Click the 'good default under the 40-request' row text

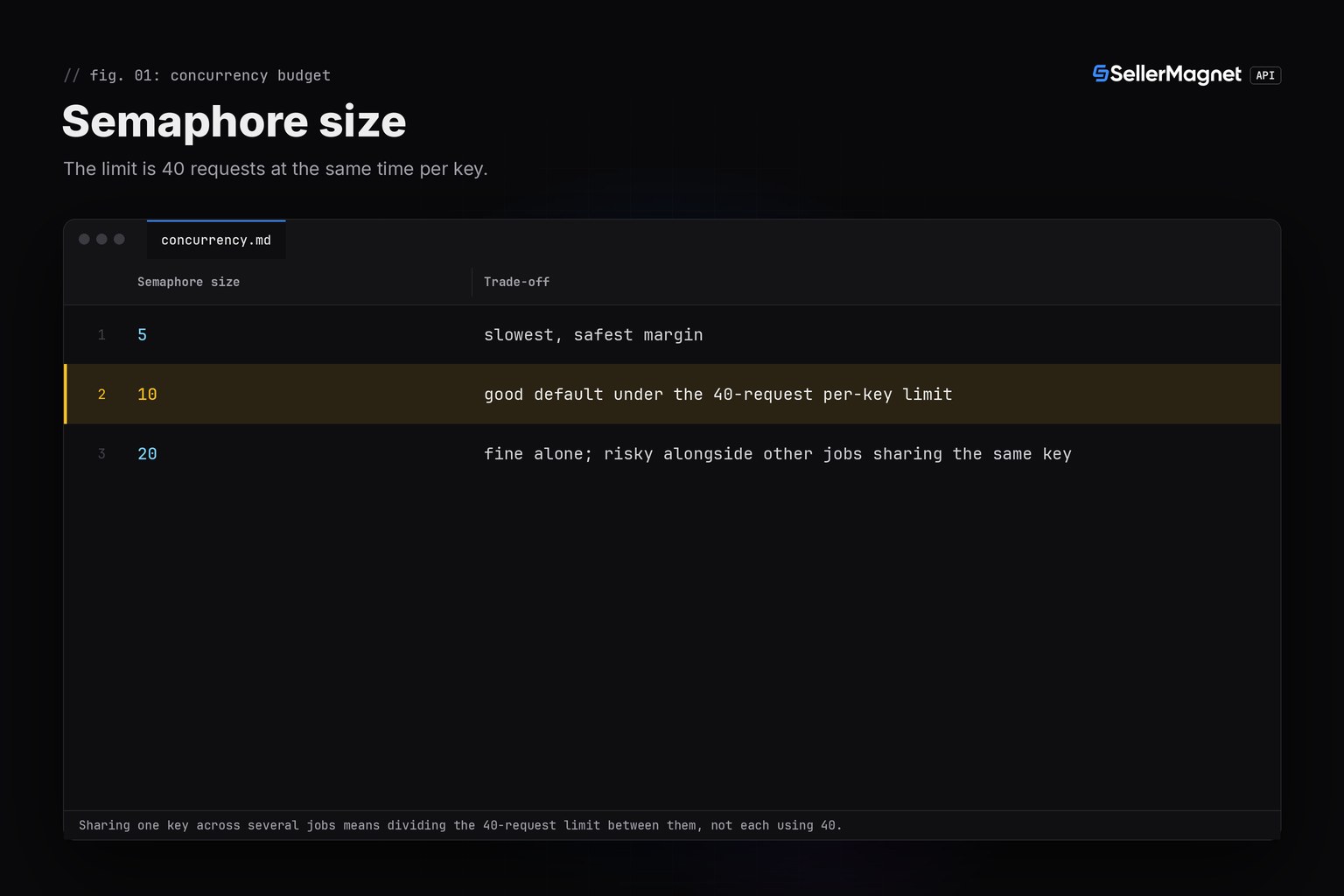coord(717,395)
